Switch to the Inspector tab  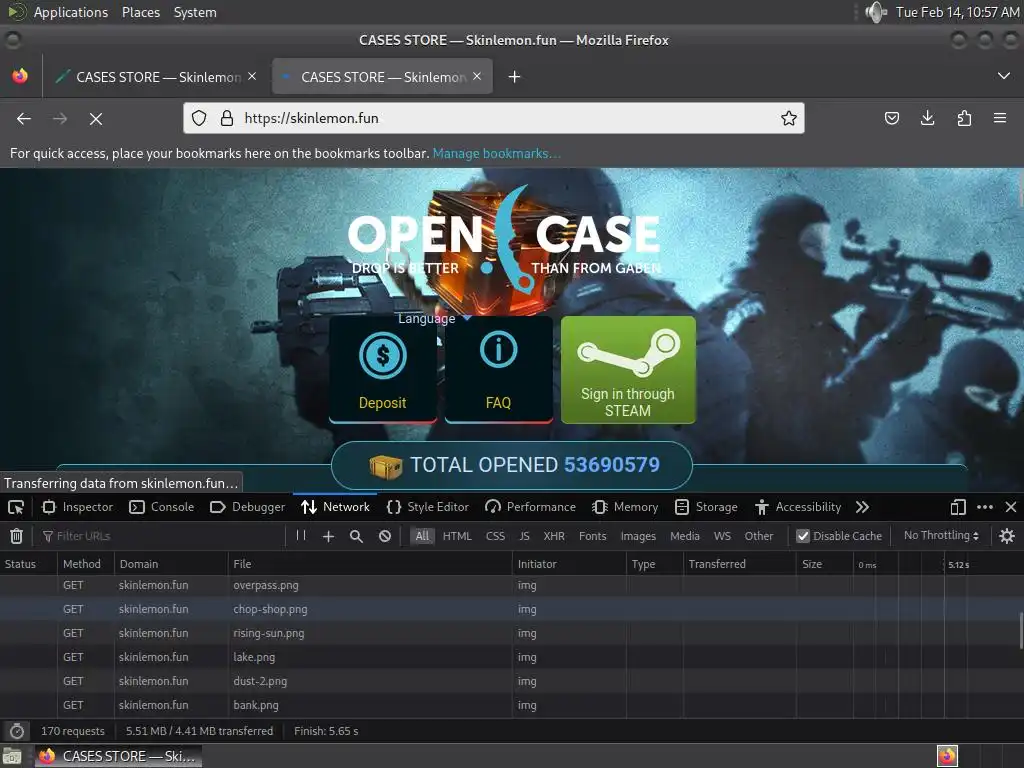click(x=78, y=507)
